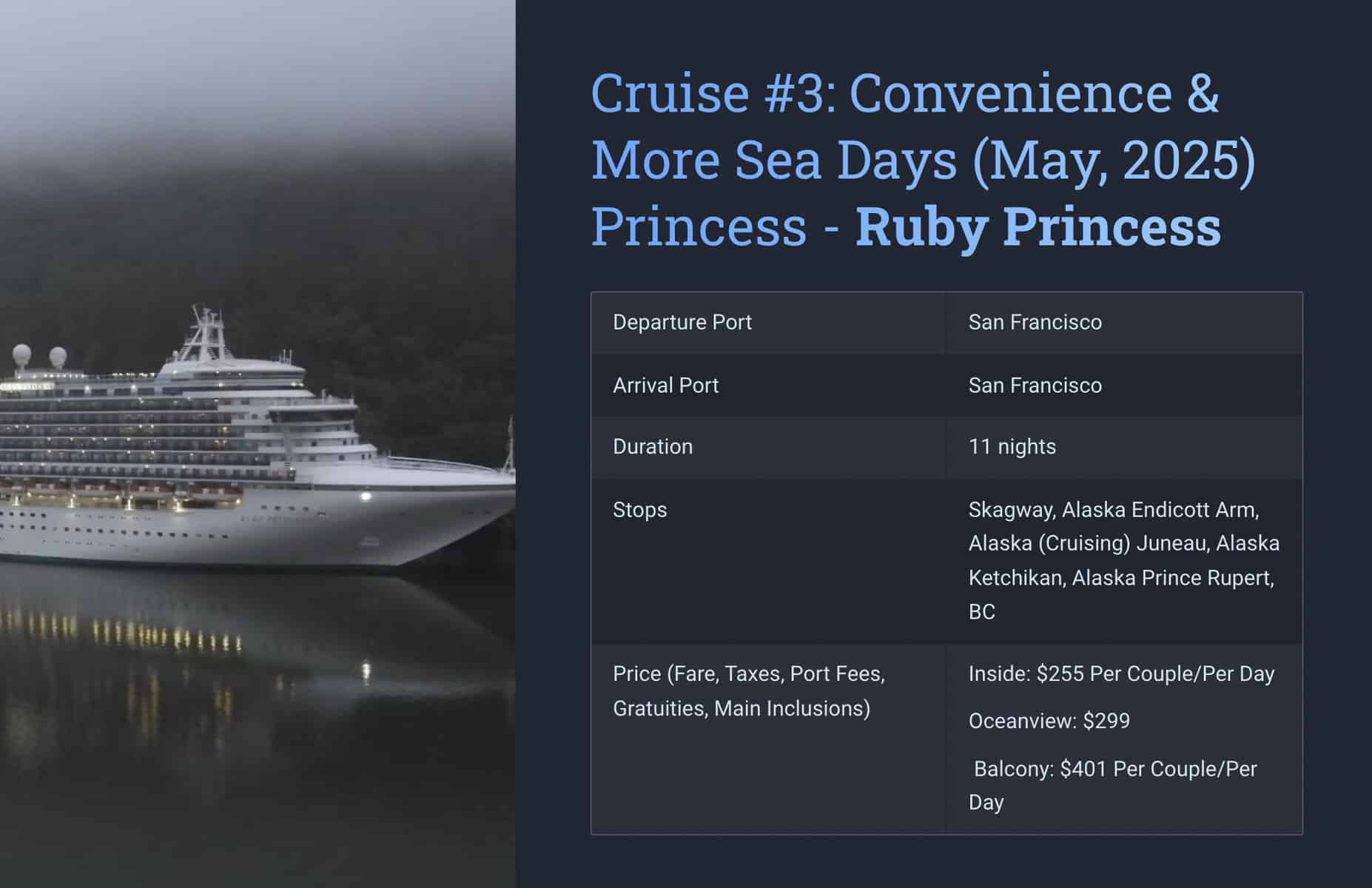
Task: Click the "Cruise #3: Convenience &" heading line
Action: click(904, 93)
